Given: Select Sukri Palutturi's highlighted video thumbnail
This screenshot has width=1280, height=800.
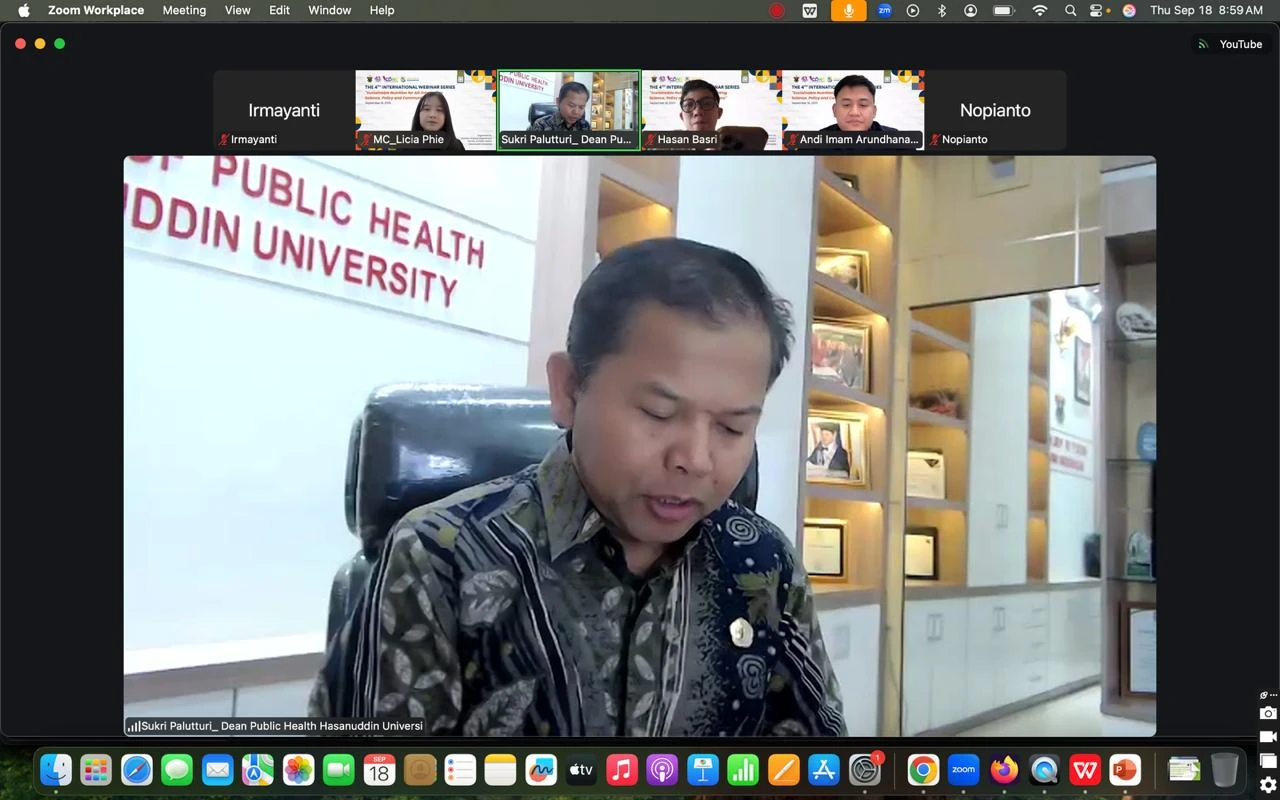Looking at the screenshot, I should click(x=568, y=110).
